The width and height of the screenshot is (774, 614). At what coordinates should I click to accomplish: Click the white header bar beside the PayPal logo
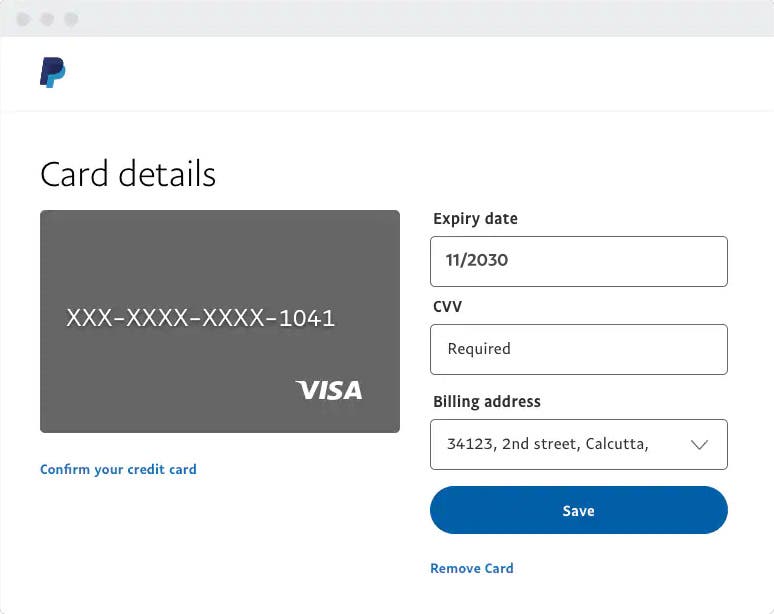pyautogui.click(x=400, y=73)
